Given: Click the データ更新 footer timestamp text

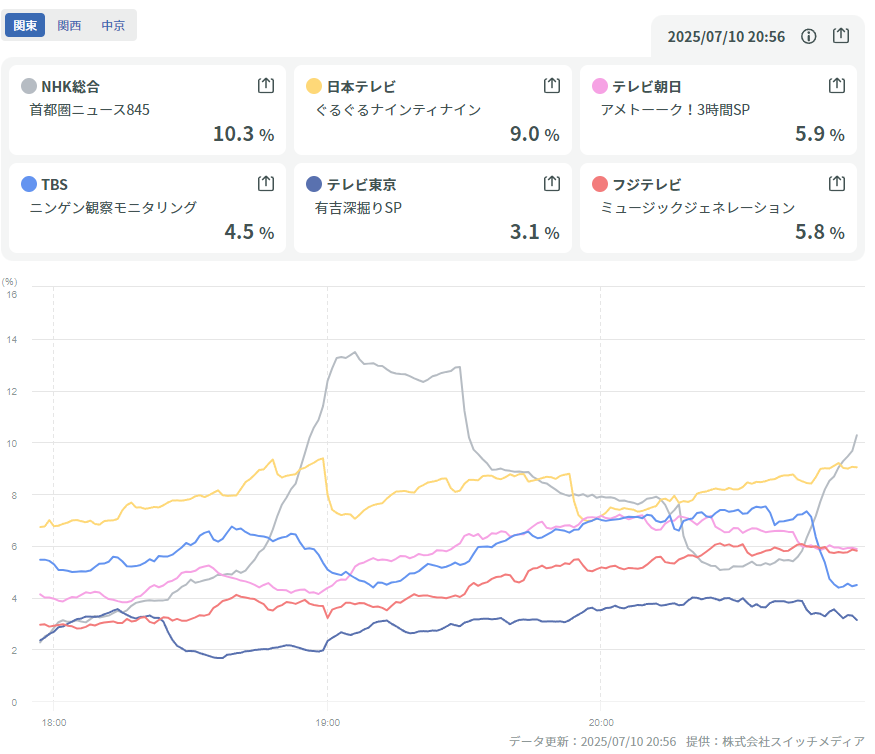Looking at the screenshot, I should [x=593, y=742].
